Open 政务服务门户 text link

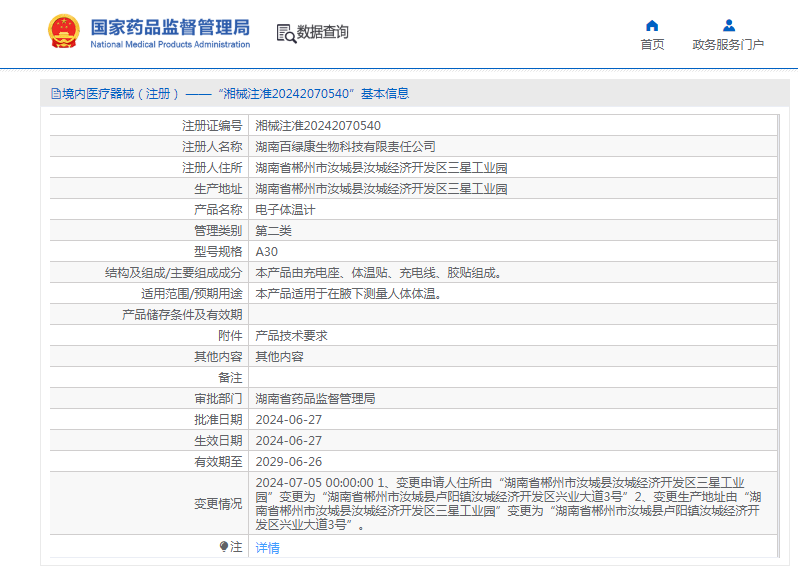click(728, 45)
